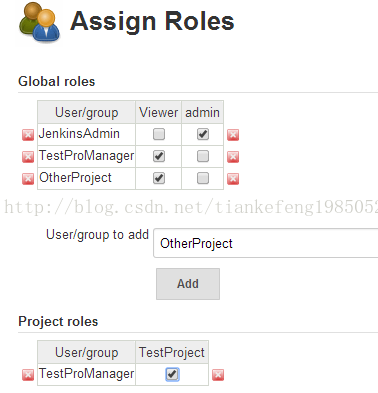Screen dimensions: 378x393
Task: Click the Project roles section heading
Action: [x=58, y=321]
